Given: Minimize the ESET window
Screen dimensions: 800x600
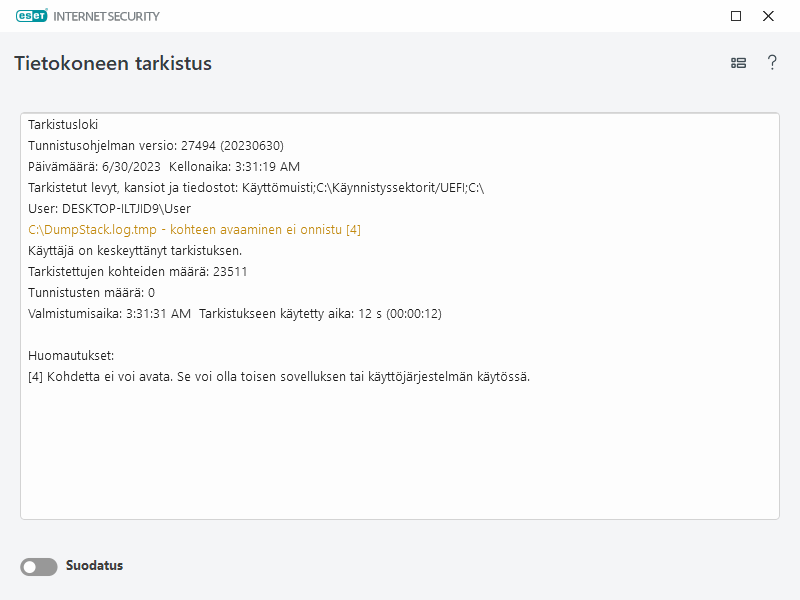Looking at the screenshot, I should (x=736, y=16).
